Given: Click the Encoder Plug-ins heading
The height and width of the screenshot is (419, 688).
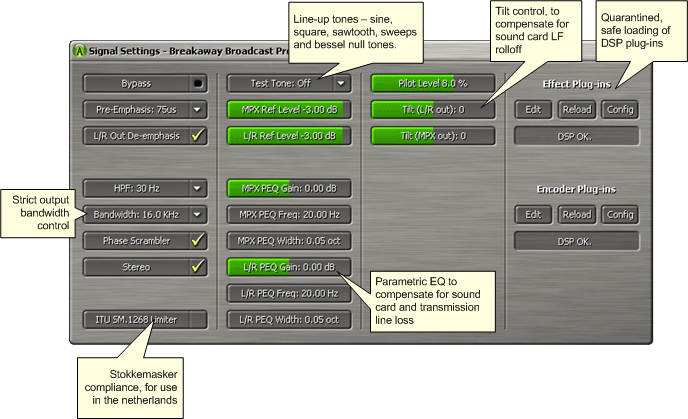Looking at the screenshot, I should pos(576,189).
